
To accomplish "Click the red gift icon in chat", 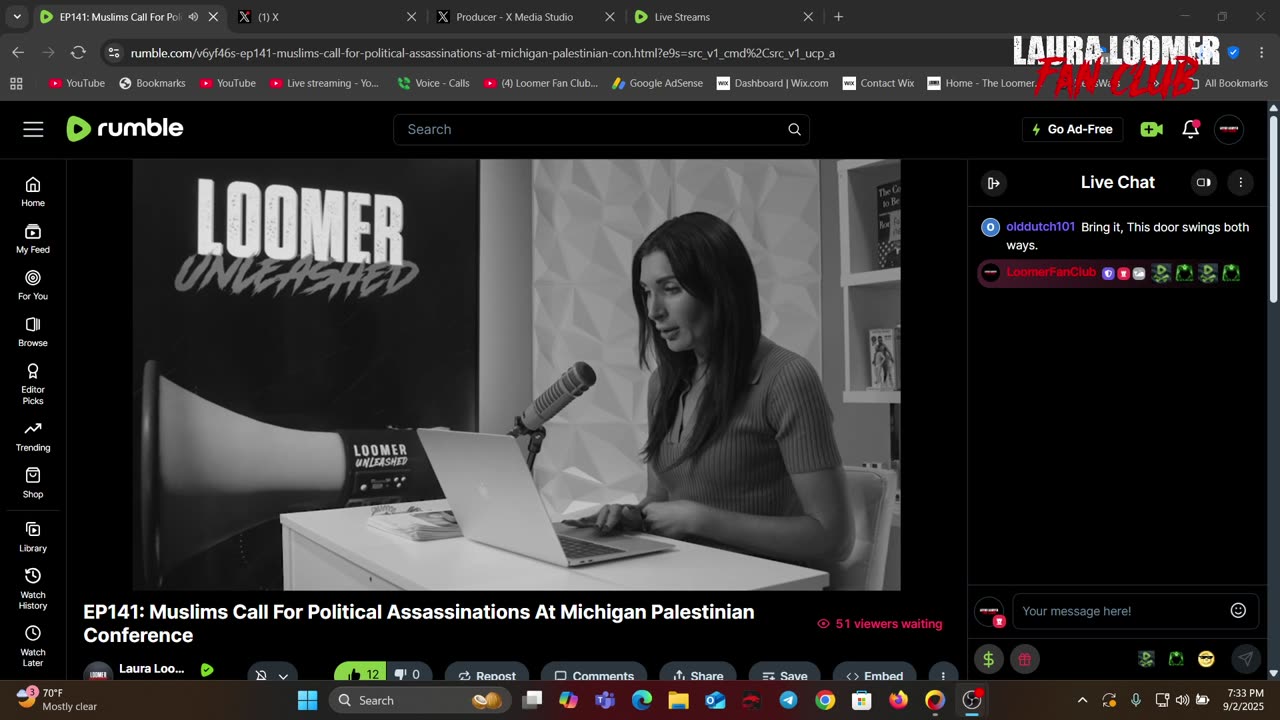I will coord(1025,658).
